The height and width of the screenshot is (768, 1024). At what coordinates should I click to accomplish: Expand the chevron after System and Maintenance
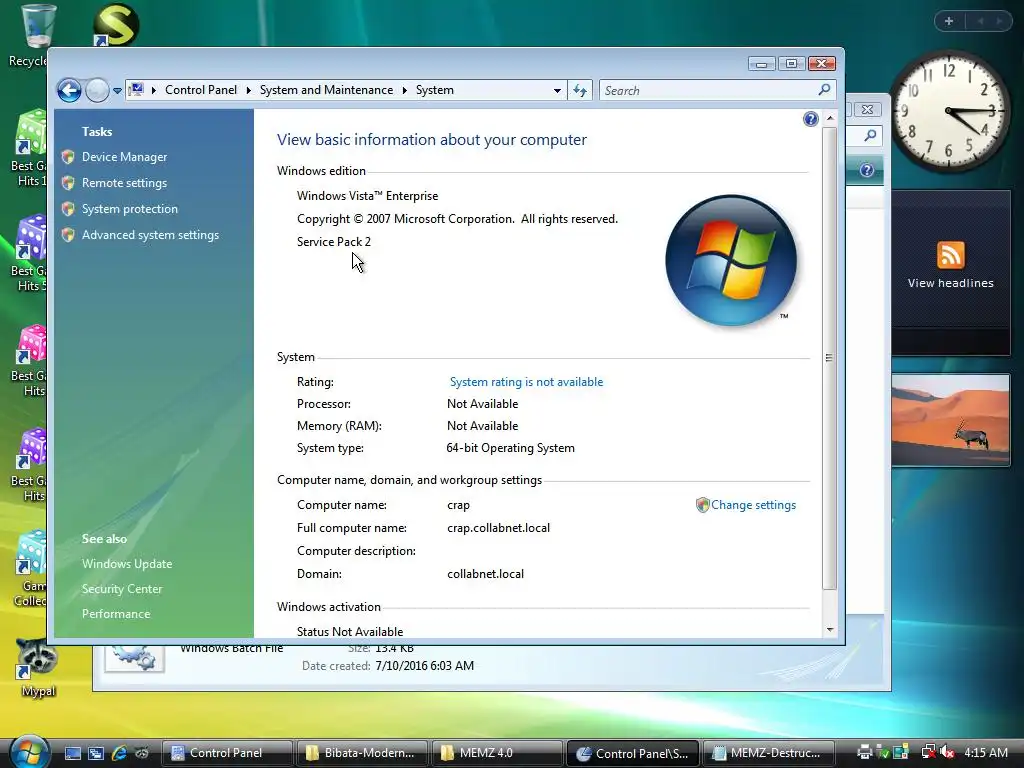pyautogui.click(x=404, y=90)
